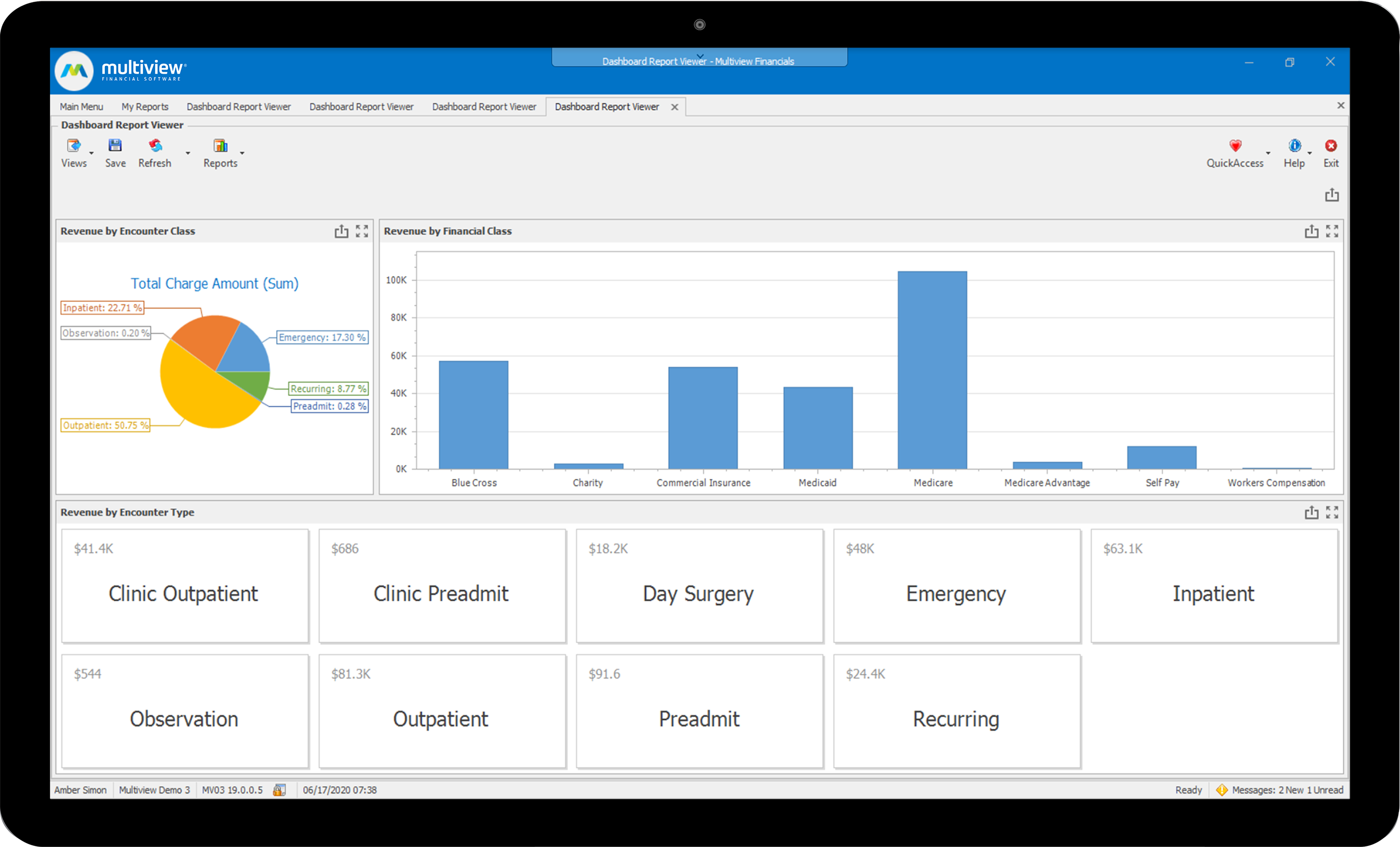Open the My Reports menu

point(145,107)
